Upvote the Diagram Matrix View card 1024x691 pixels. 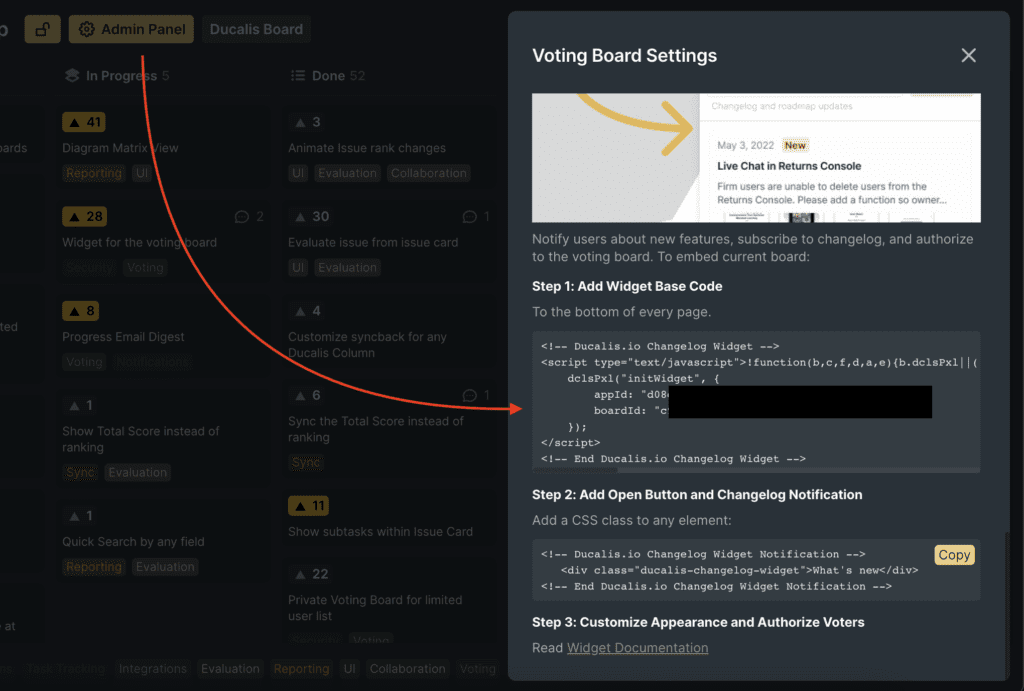coord(84,122)
